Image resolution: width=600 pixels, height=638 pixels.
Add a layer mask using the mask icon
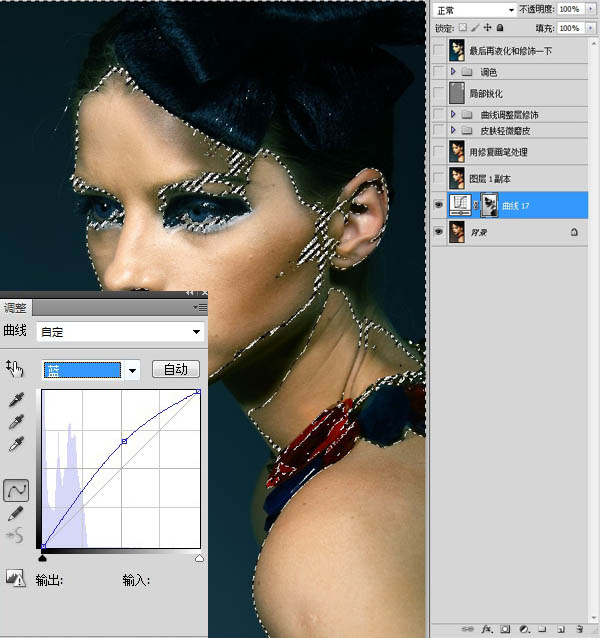(x=505, y=629)
